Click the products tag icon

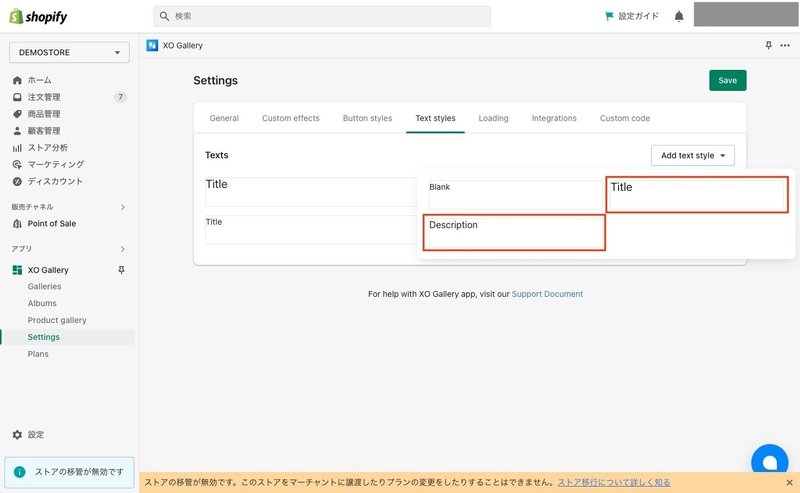(17, 114)
